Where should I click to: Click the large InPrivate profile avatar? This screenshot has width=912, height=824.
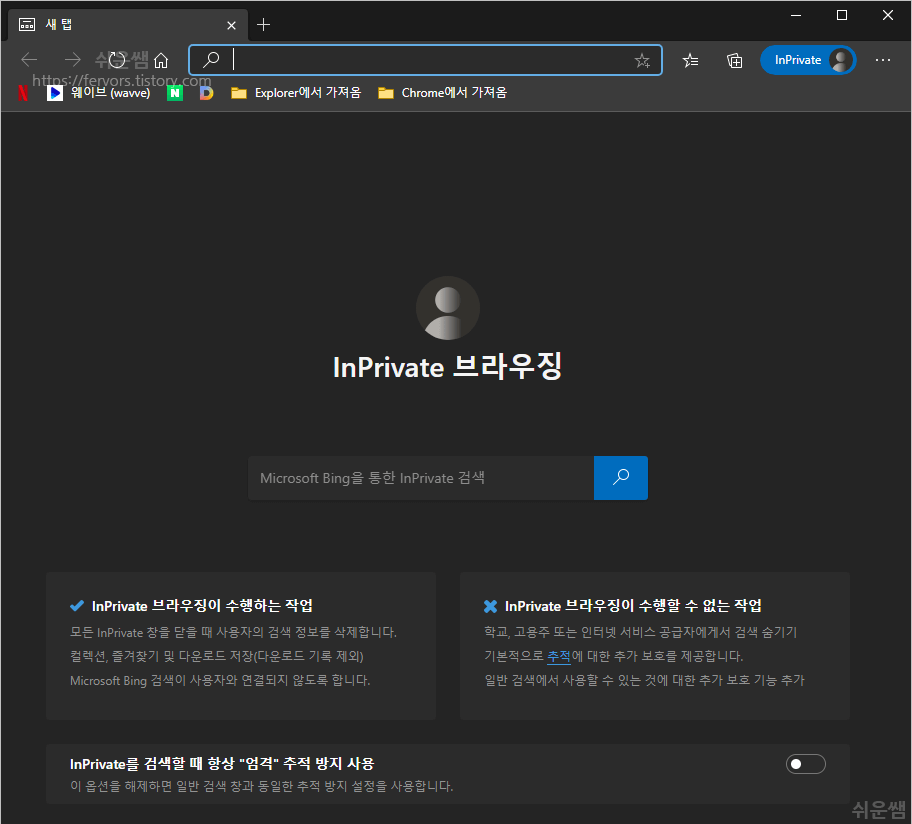coord(448,308)
